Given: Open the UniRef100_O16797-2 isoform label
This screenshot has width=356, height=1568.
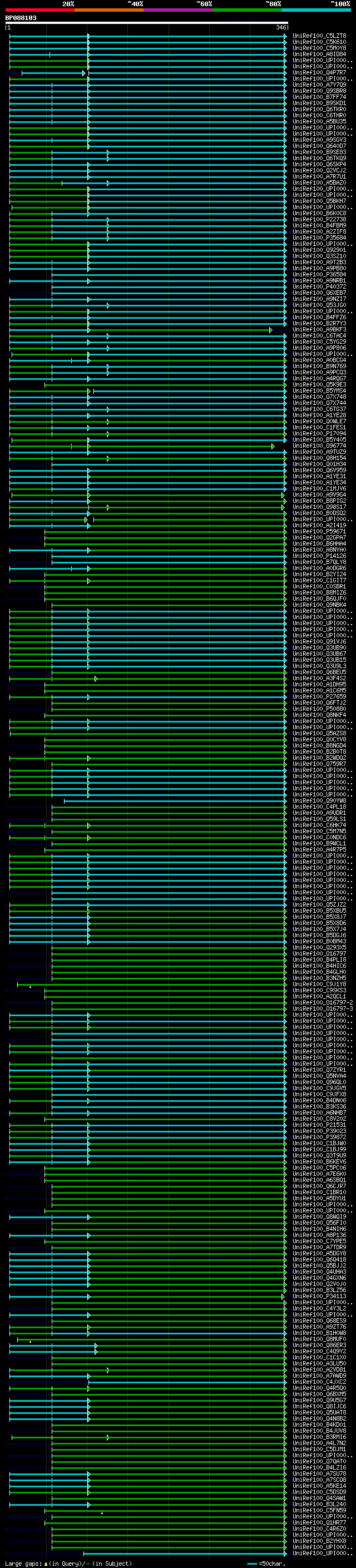Looking at the screenshot, I should click(322, 1002).
